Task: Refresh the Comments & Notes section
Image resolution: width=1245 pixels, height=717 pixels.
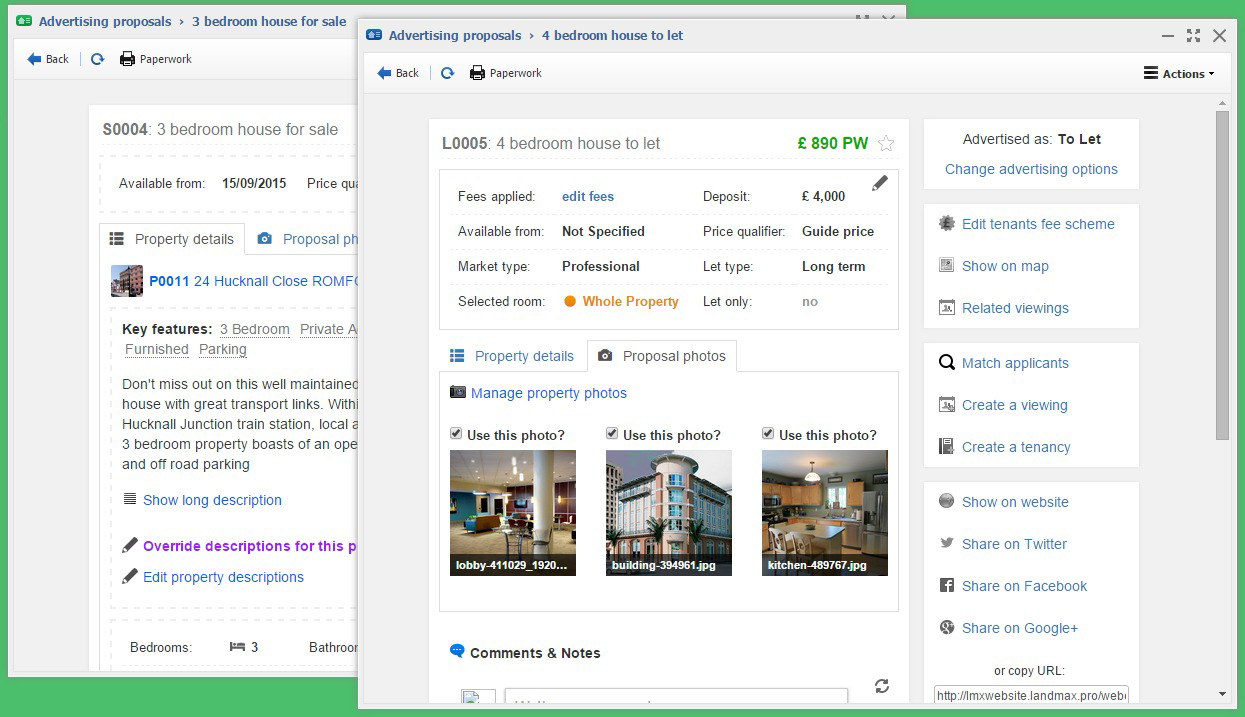Action: click(881, 686)
